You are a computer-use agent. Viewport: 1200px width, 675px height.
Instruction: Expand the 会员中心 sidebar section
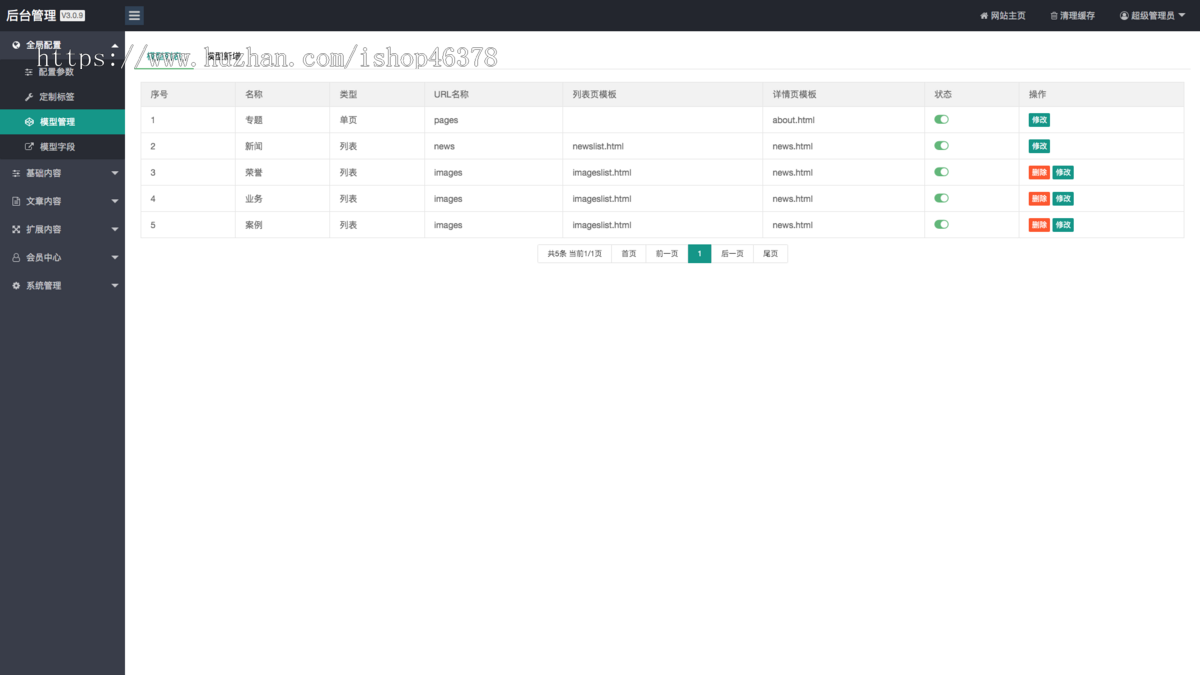click(x=62, y=257)
